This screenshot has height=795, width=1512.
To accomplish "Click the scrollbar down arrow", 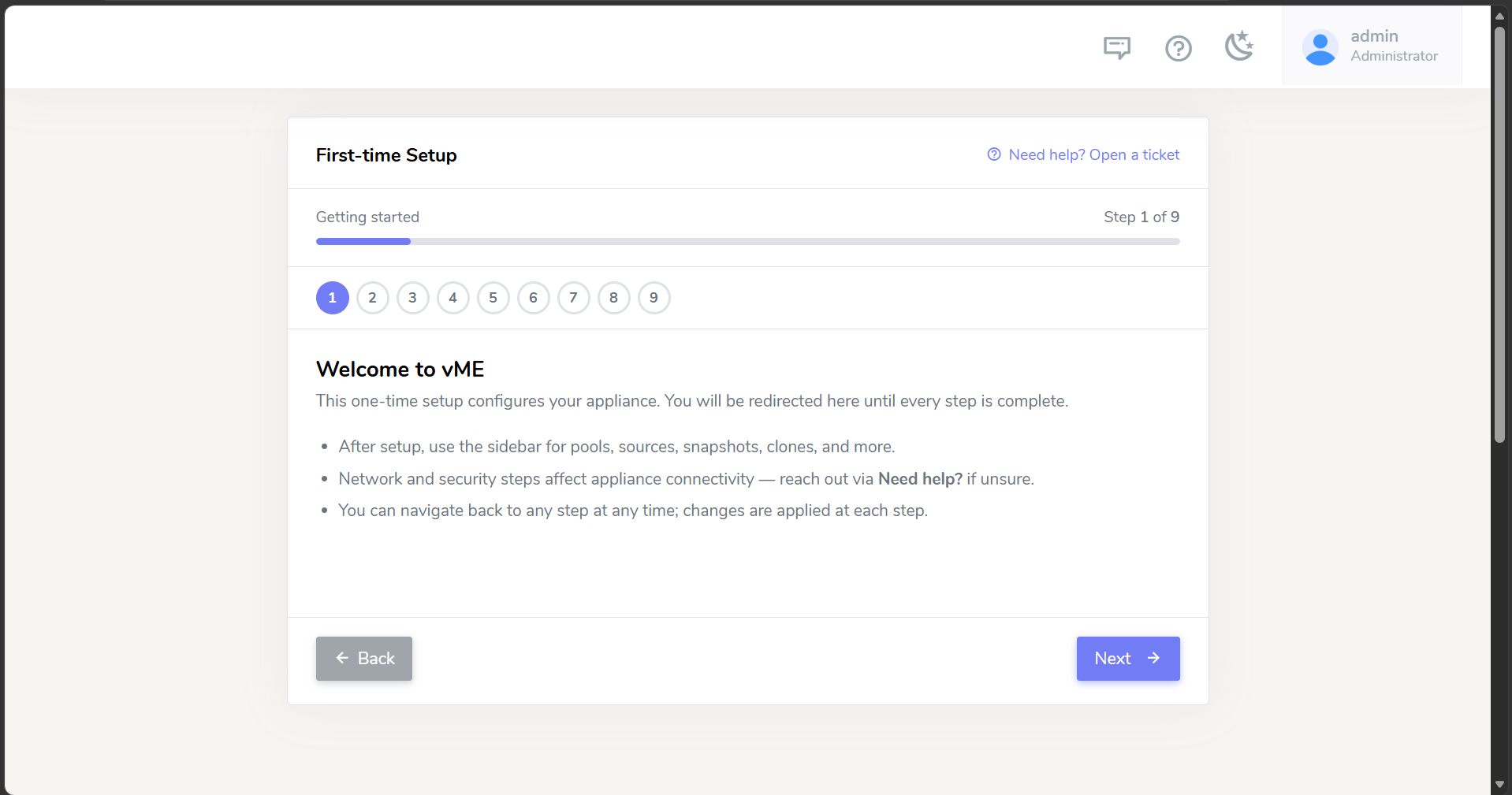I will point(1499,785).
